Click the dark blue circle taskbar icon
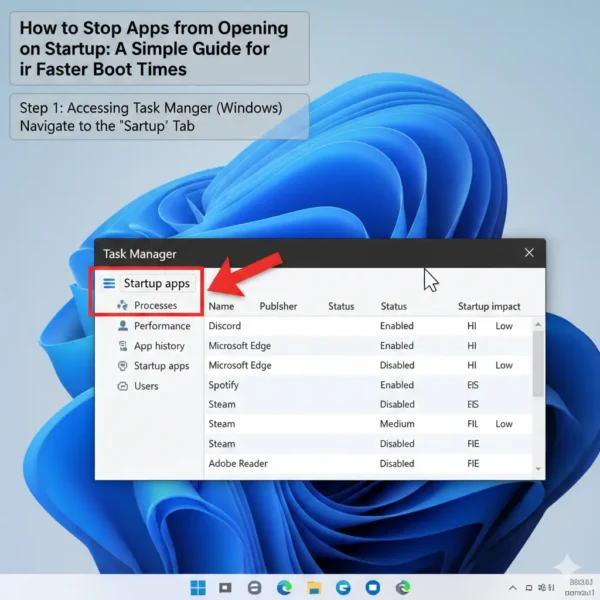 pos(373,587)
